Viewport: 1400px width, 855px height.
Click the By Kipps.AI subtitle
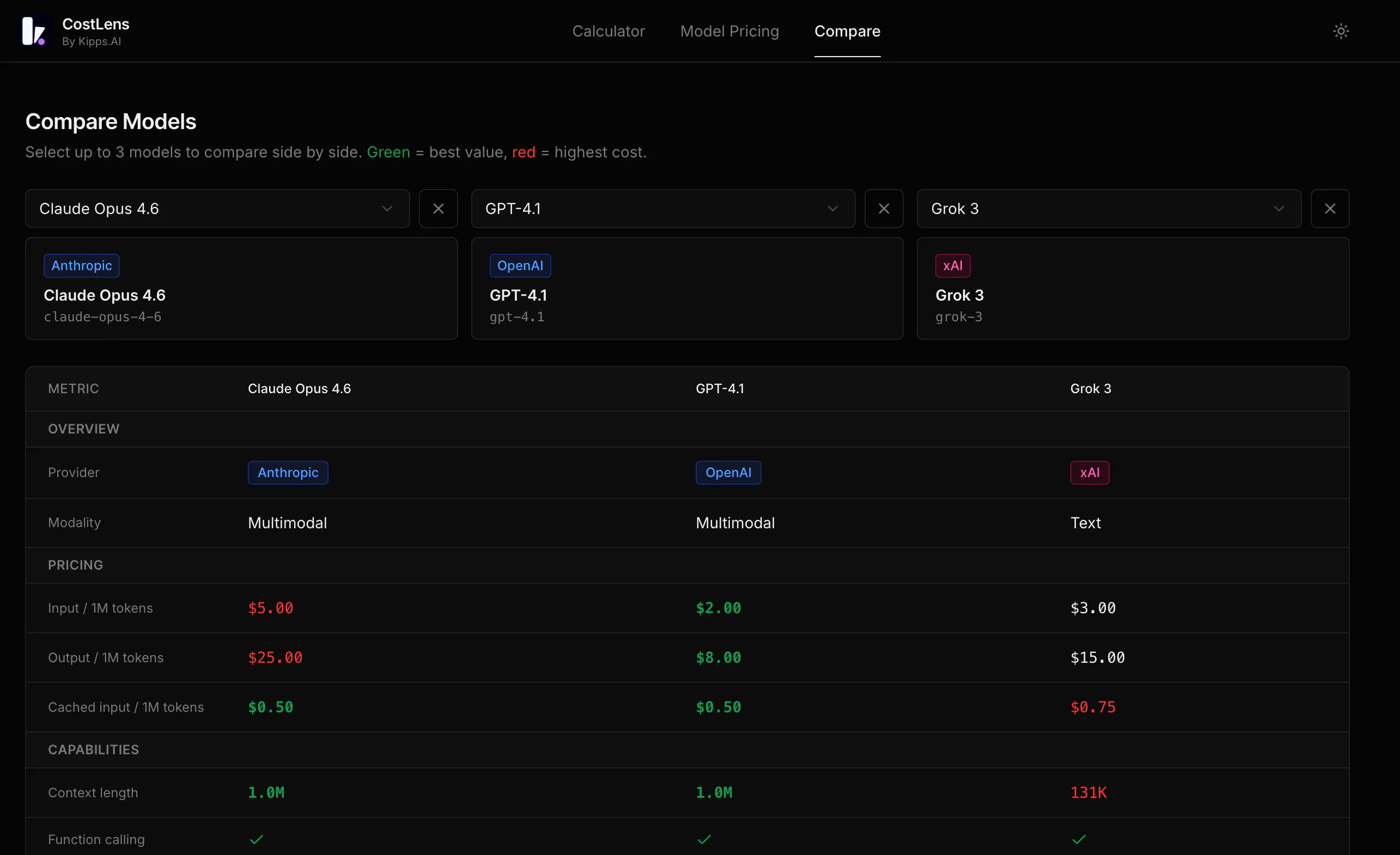(91, 41)
